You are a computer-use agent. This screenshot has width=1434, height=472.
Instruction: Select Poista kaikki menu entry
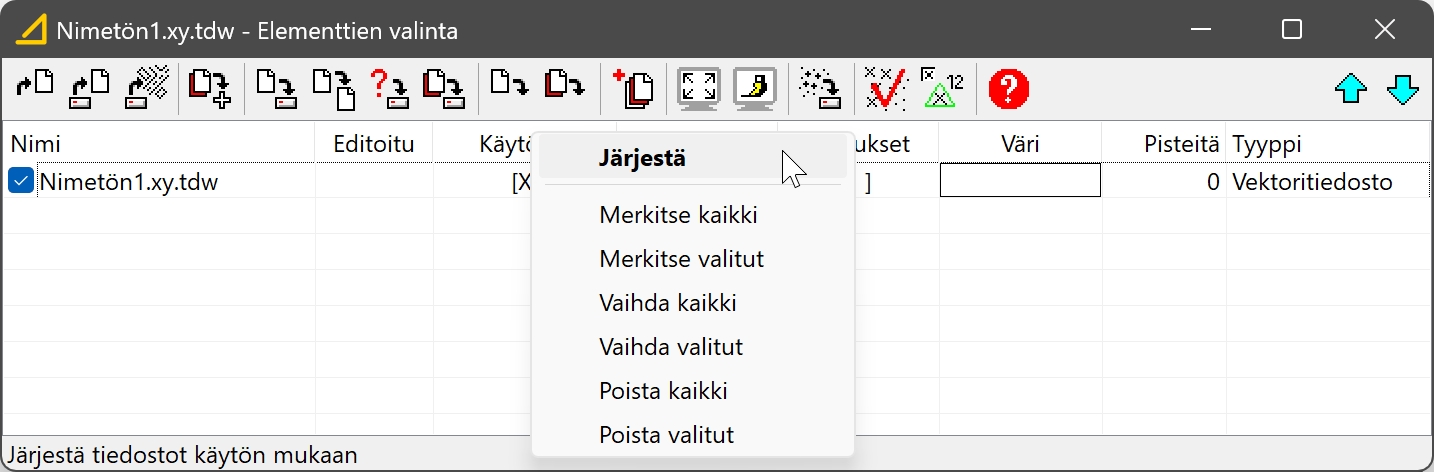click(692, 391)
